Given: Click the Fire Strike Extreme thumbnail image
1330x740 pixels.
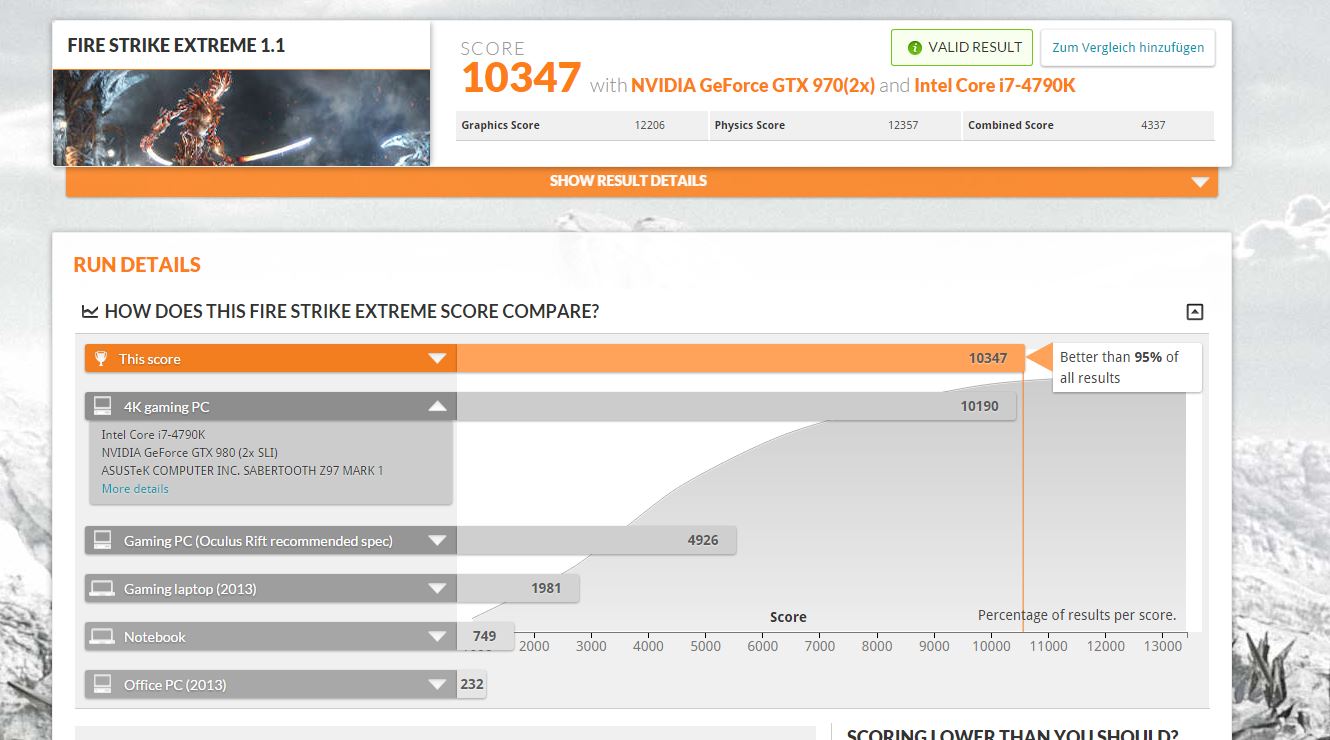Looking at the screenshot, I should 242,118.
